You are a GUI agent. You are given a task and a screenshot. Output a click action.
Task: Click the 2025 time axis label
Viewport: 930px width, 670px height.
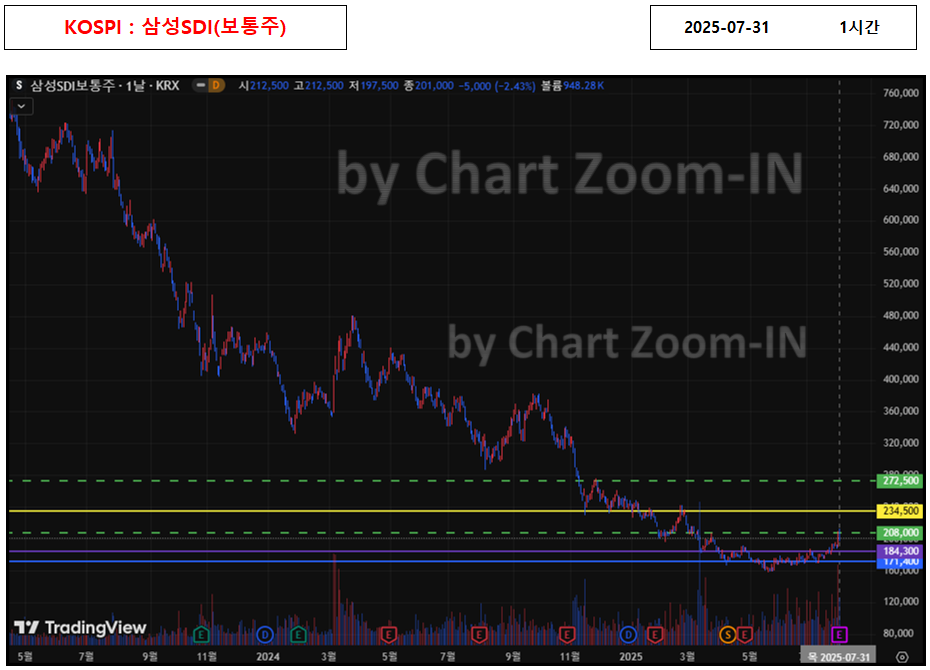tap(630, 656)
